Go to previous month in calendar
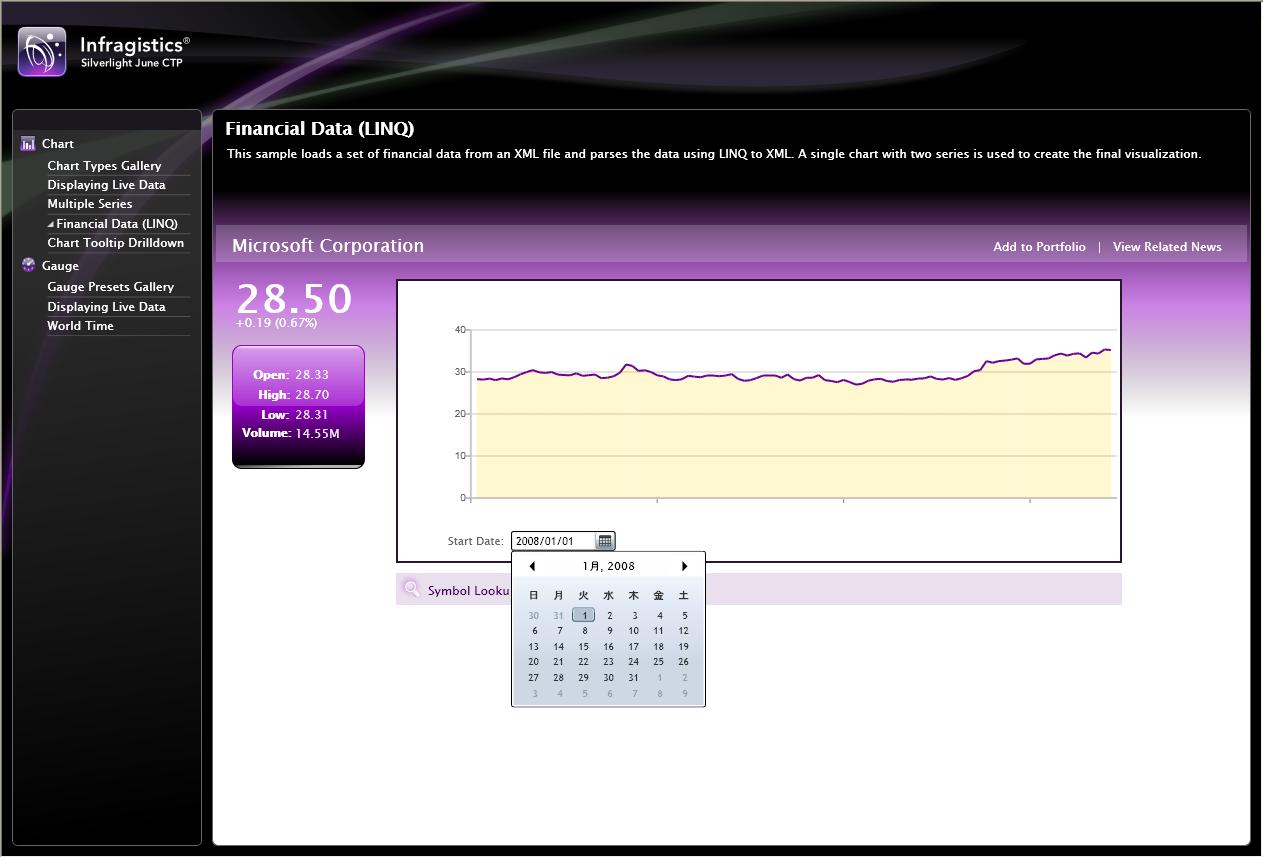1263x860 pixels. tap(532, 566)
